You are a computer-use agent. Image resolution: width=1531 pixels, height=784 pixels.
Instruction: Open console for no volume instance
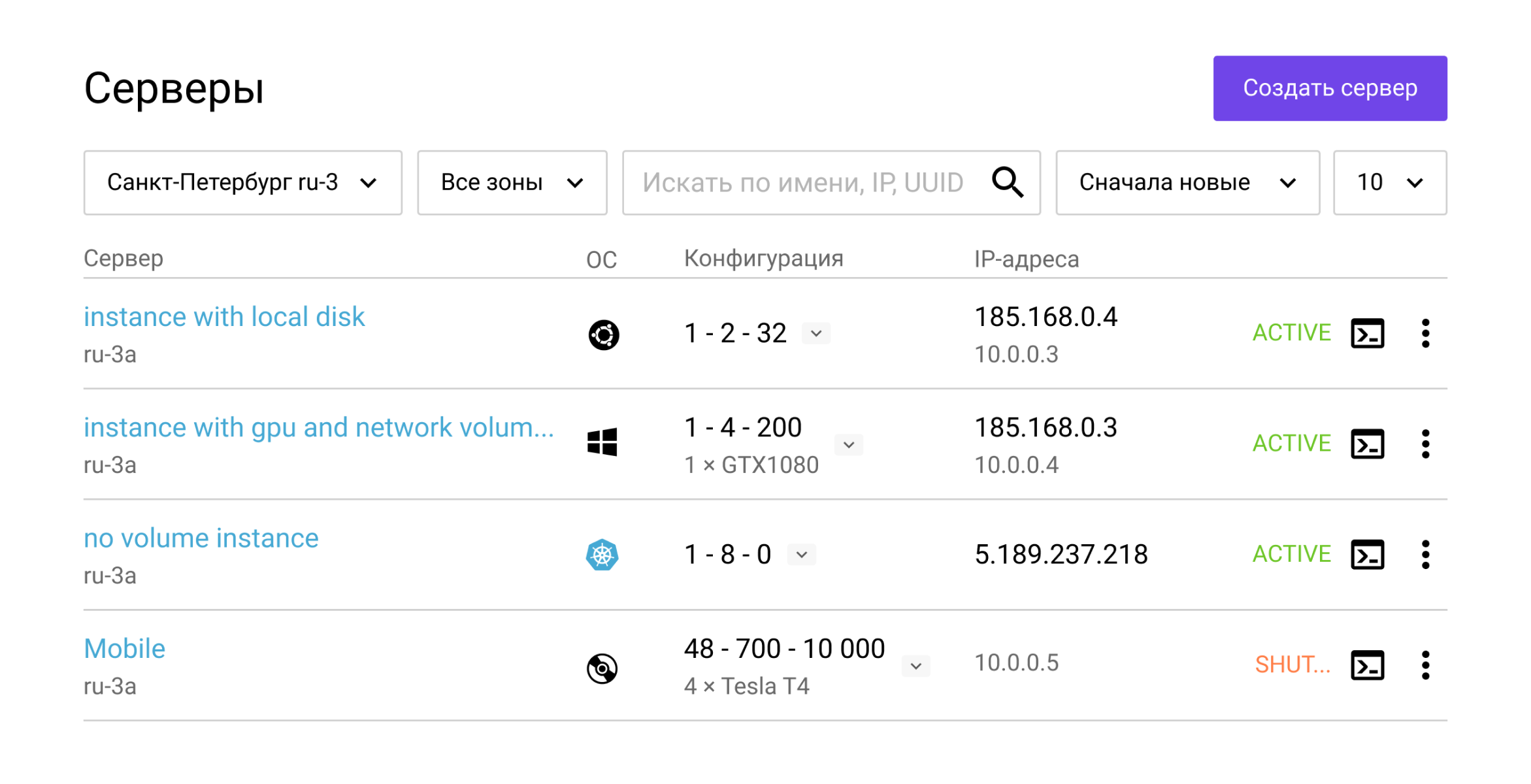pos(1367,555)
